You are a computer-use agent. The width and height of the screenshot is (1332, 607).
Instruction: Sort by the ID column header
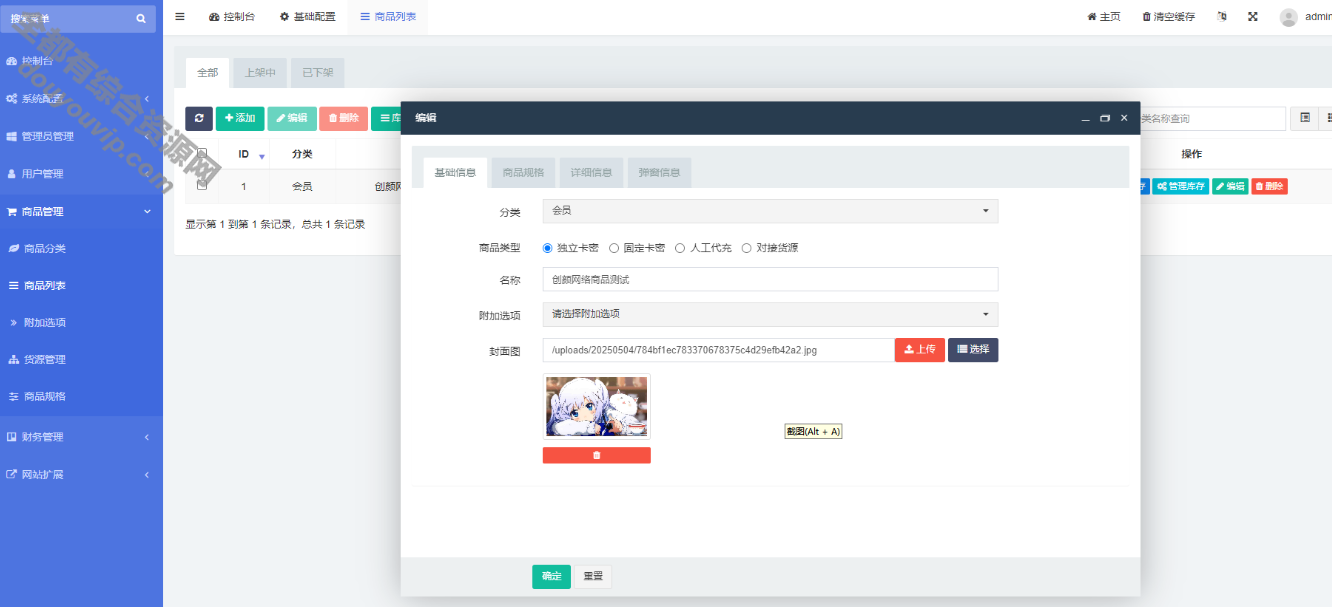click(x=244, y=154)
